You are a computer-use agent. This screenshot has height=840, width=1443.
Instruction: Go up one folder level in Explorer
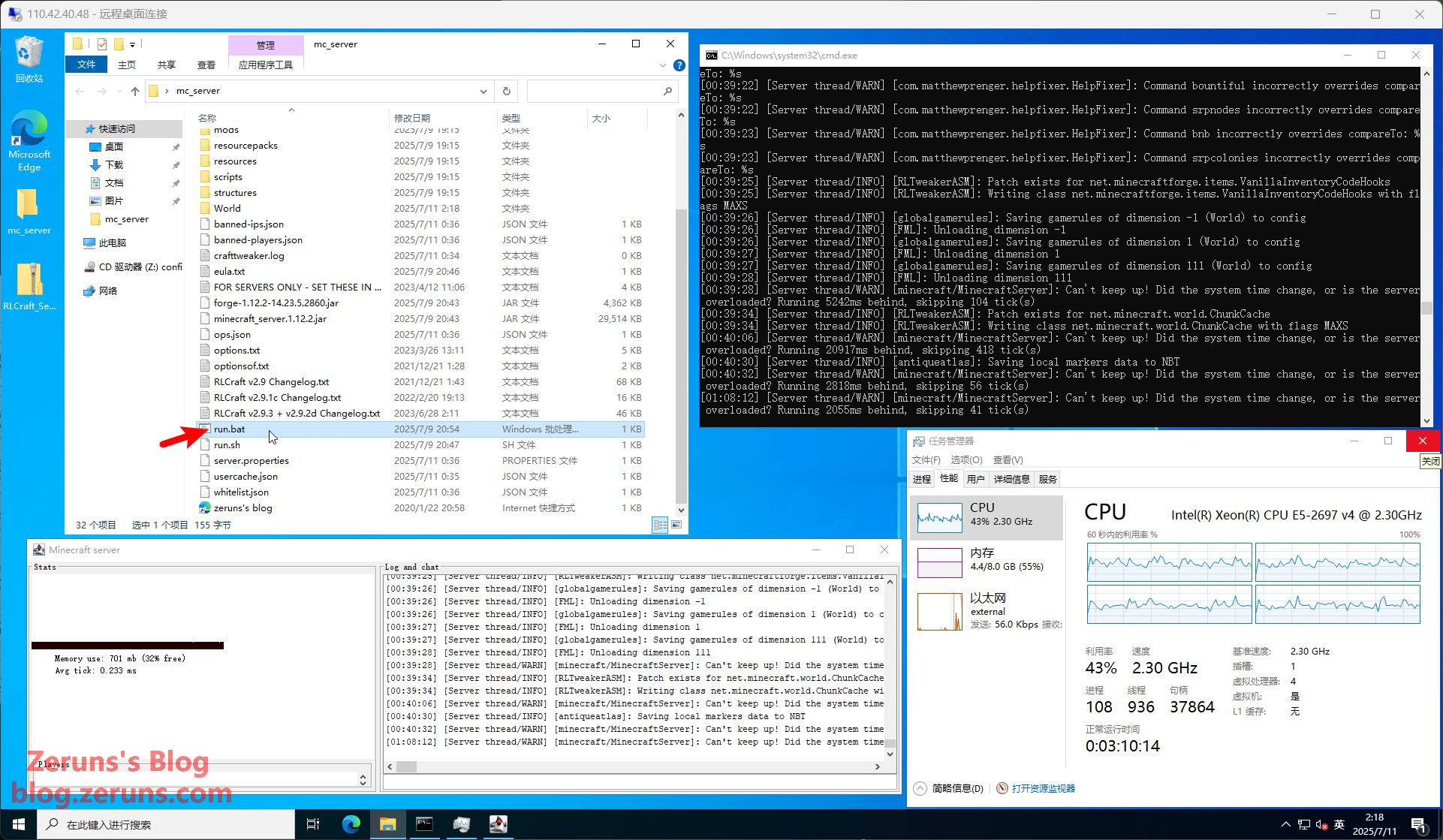click(135, 91)
